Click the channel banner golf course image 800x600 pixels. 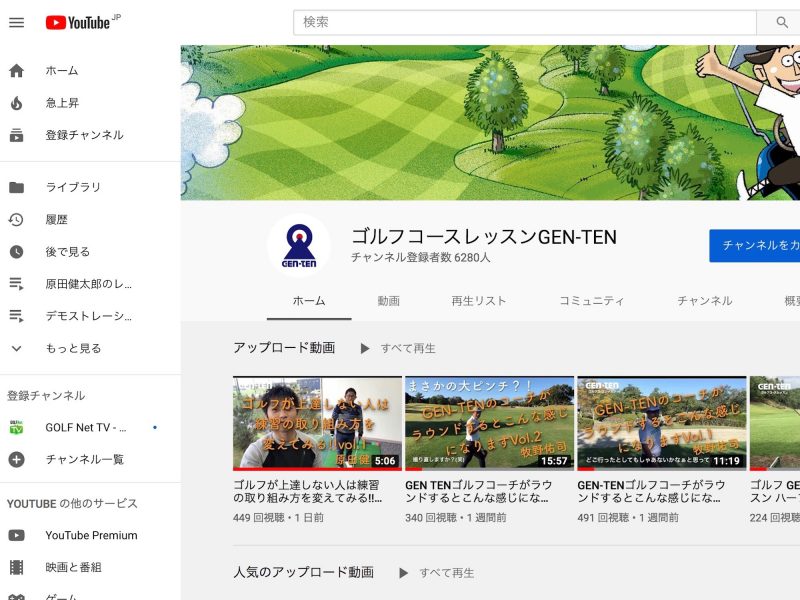(490, 122)
